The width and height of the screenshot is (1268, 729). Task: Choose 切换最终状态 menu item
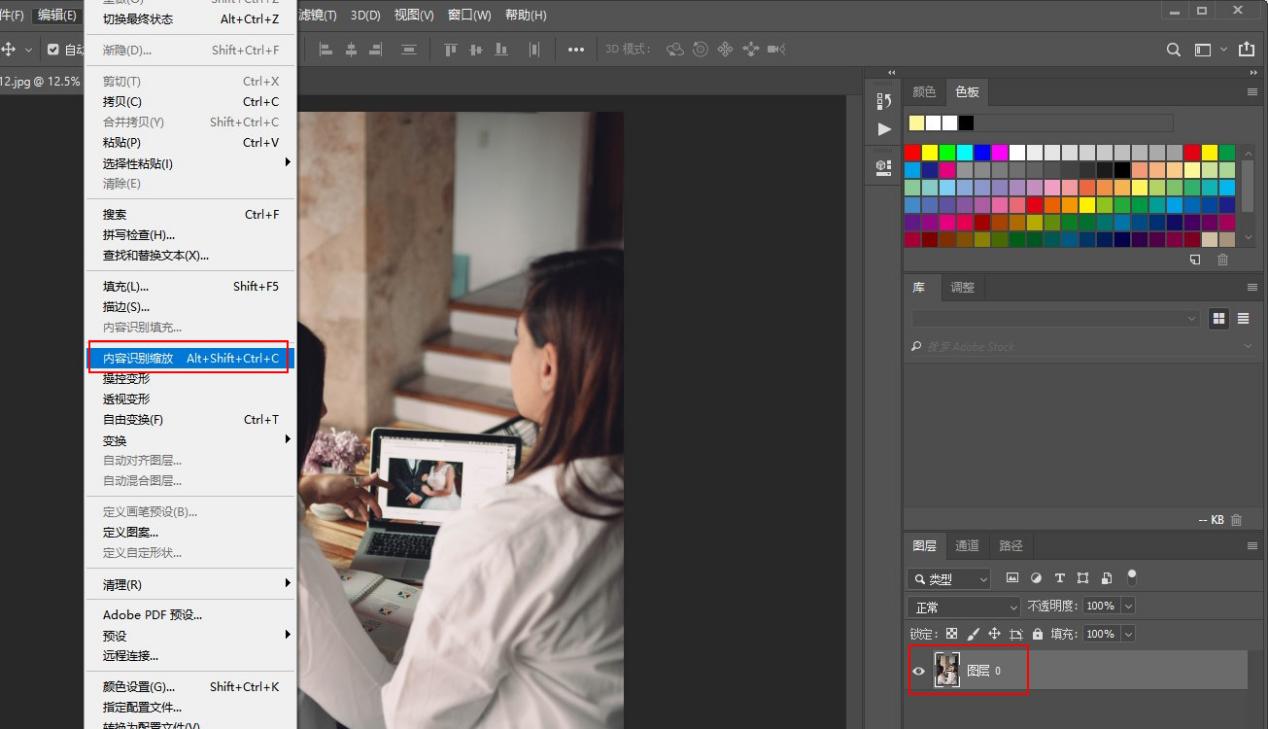[191, 19]
